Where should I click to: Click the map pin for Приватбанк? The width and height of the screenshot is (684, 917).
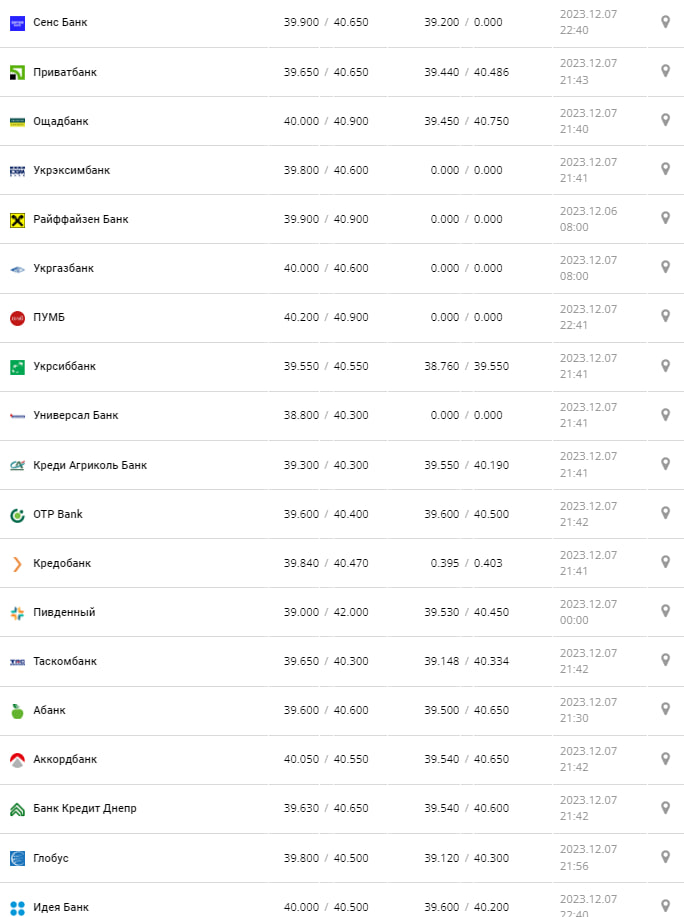coord(665,71)
